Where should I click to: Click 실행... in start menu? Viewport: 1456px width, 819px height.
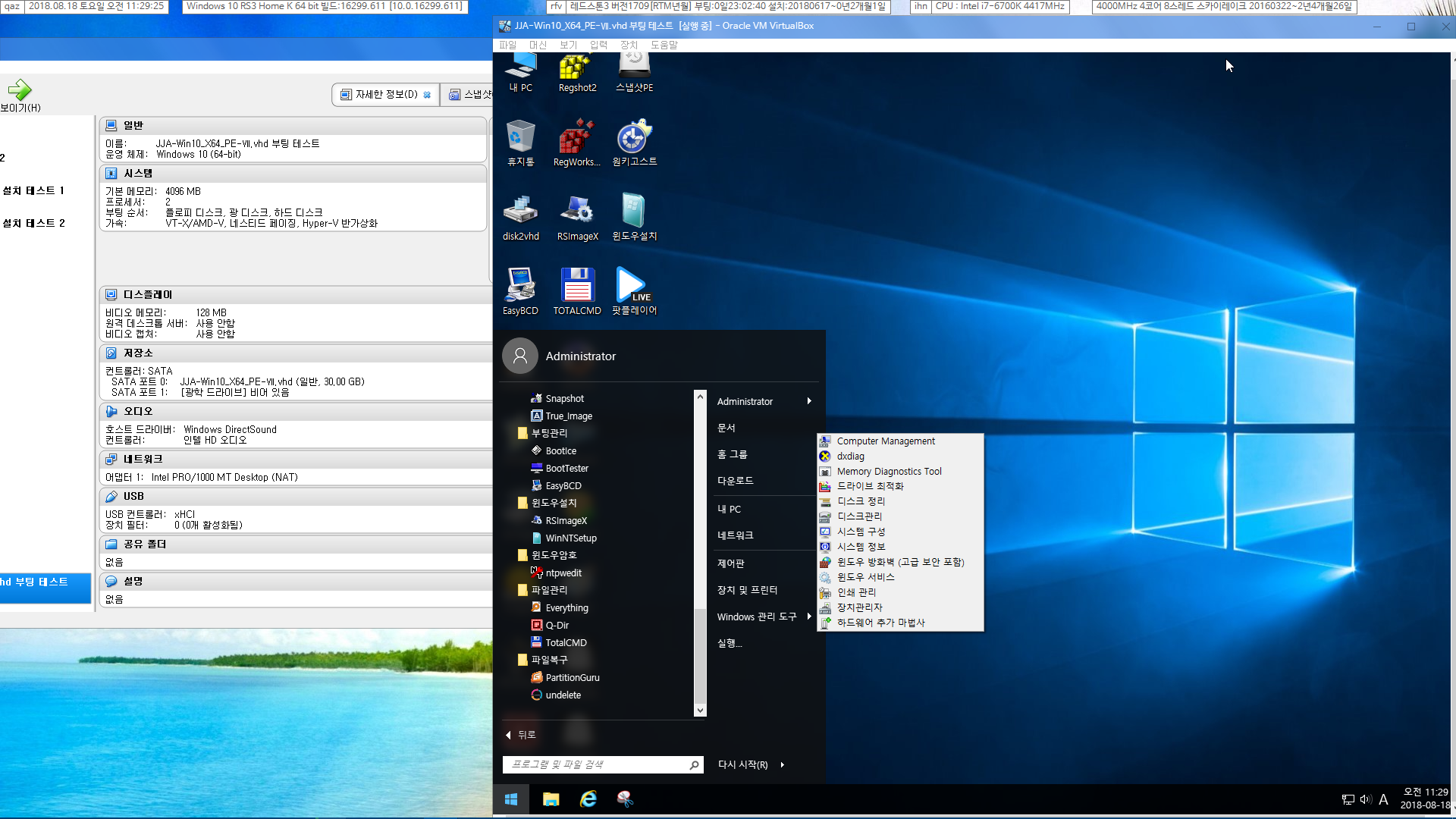730,643
